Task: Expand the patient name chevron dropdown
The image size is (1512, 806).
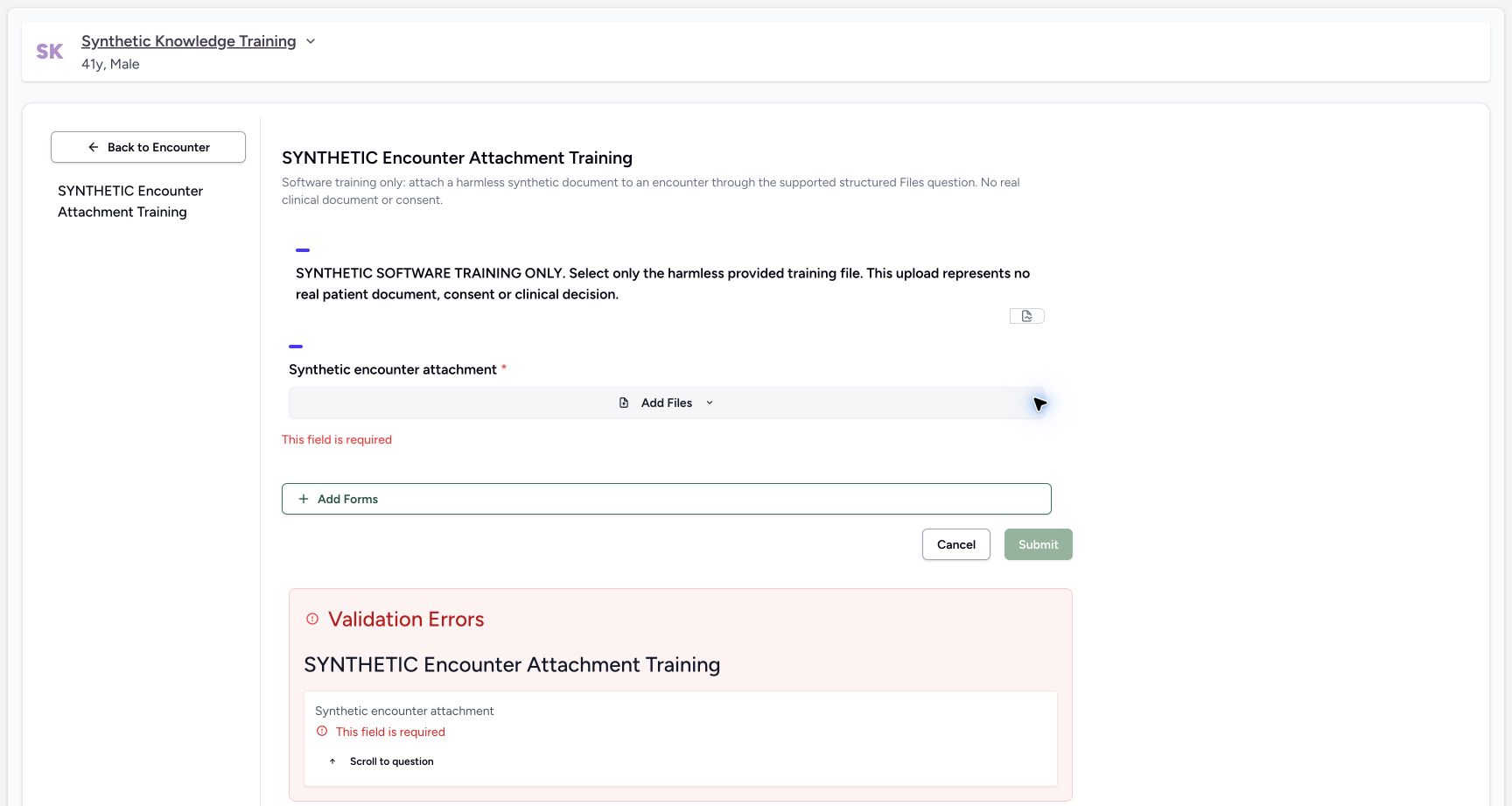Action: click(311, 41)
